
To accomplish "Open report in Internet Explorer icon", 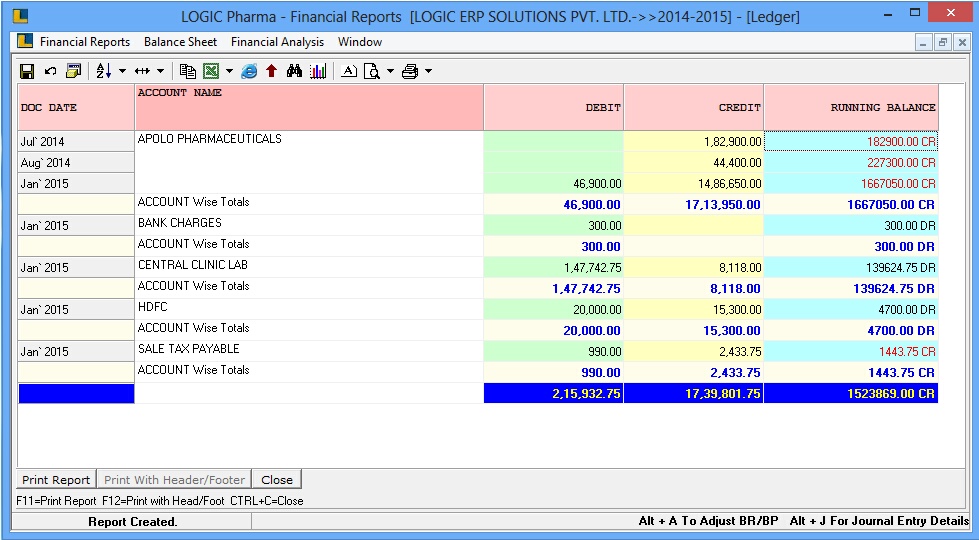I will click(248, 71).
